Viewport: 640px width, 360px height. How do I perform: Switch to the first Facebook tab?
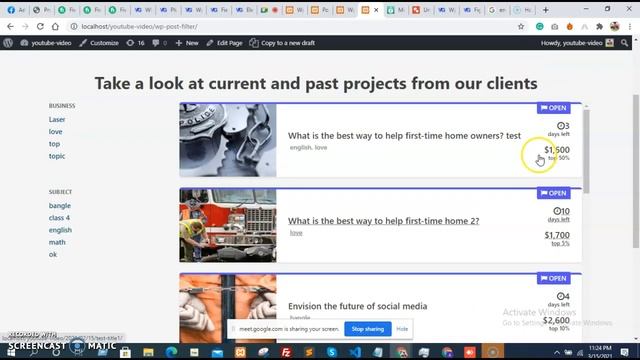(16, 10)
